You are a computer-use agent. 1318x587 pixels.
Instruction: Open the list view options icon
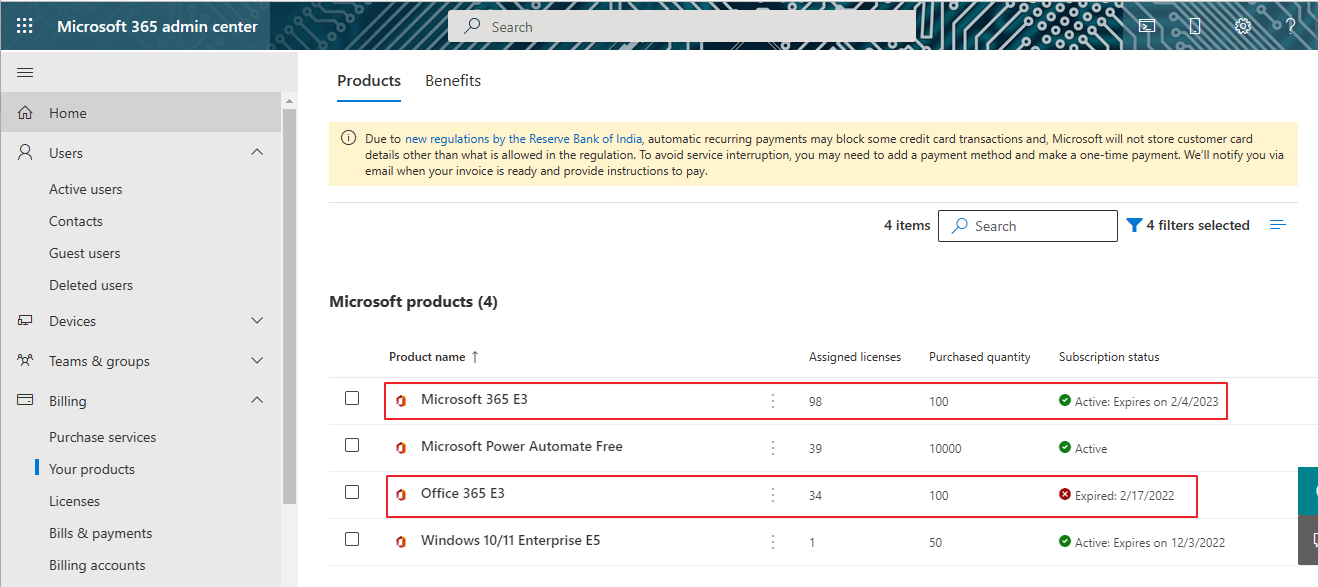point(1278,225)
